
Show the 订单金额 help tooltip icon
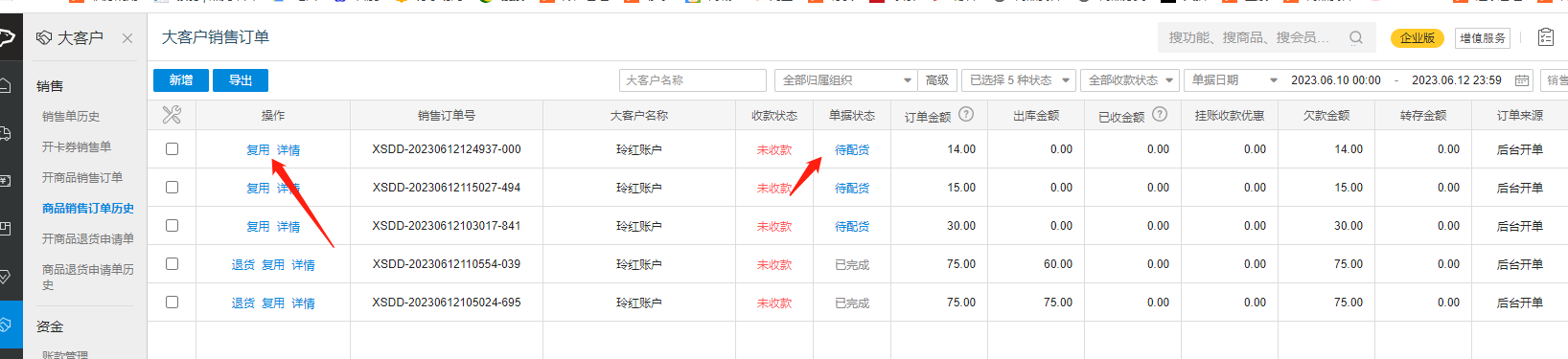pyautogui.click(x=966, y=114)
